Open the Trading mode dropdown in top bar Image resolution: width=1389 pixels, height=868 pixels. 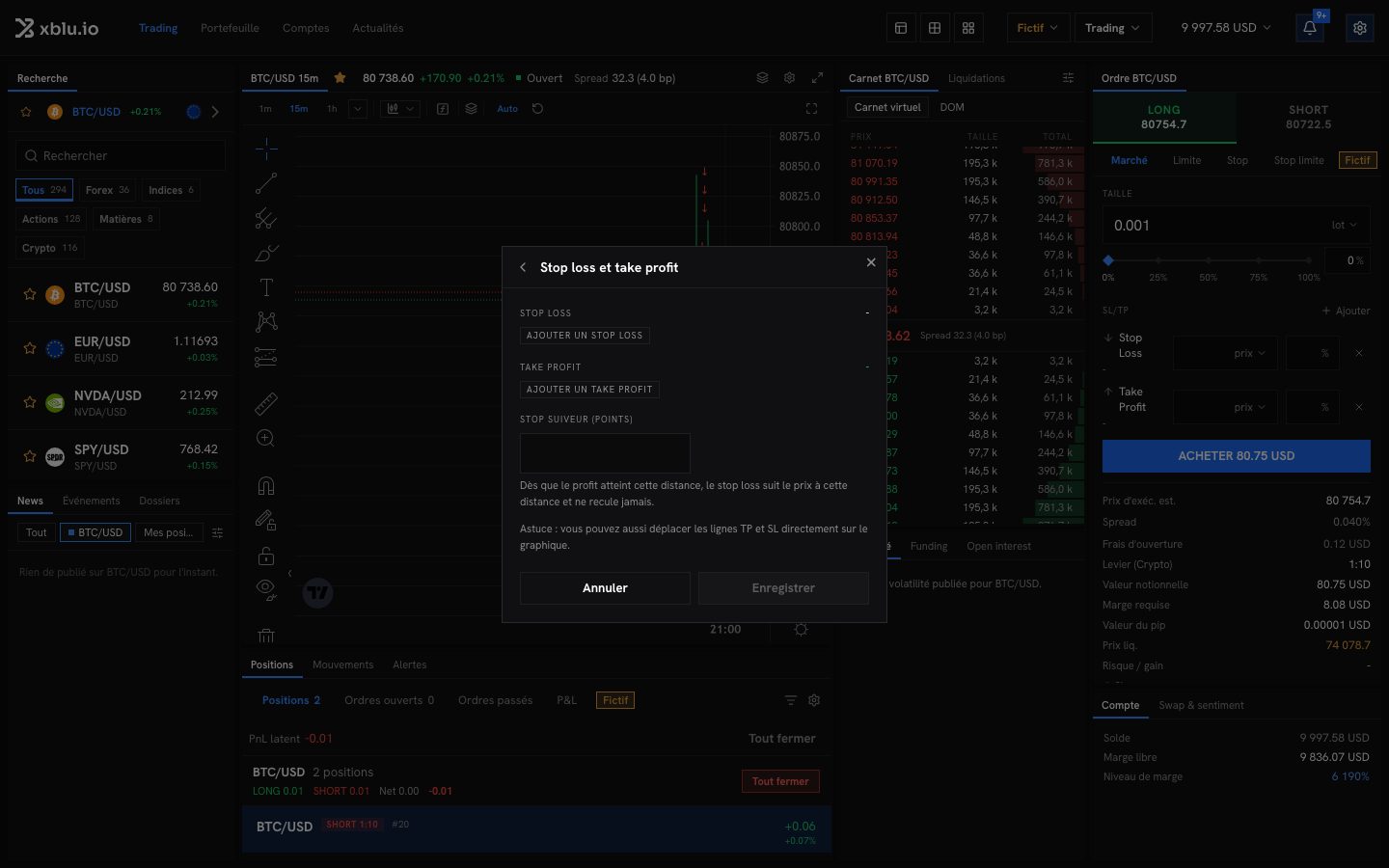coord(1112,28)
